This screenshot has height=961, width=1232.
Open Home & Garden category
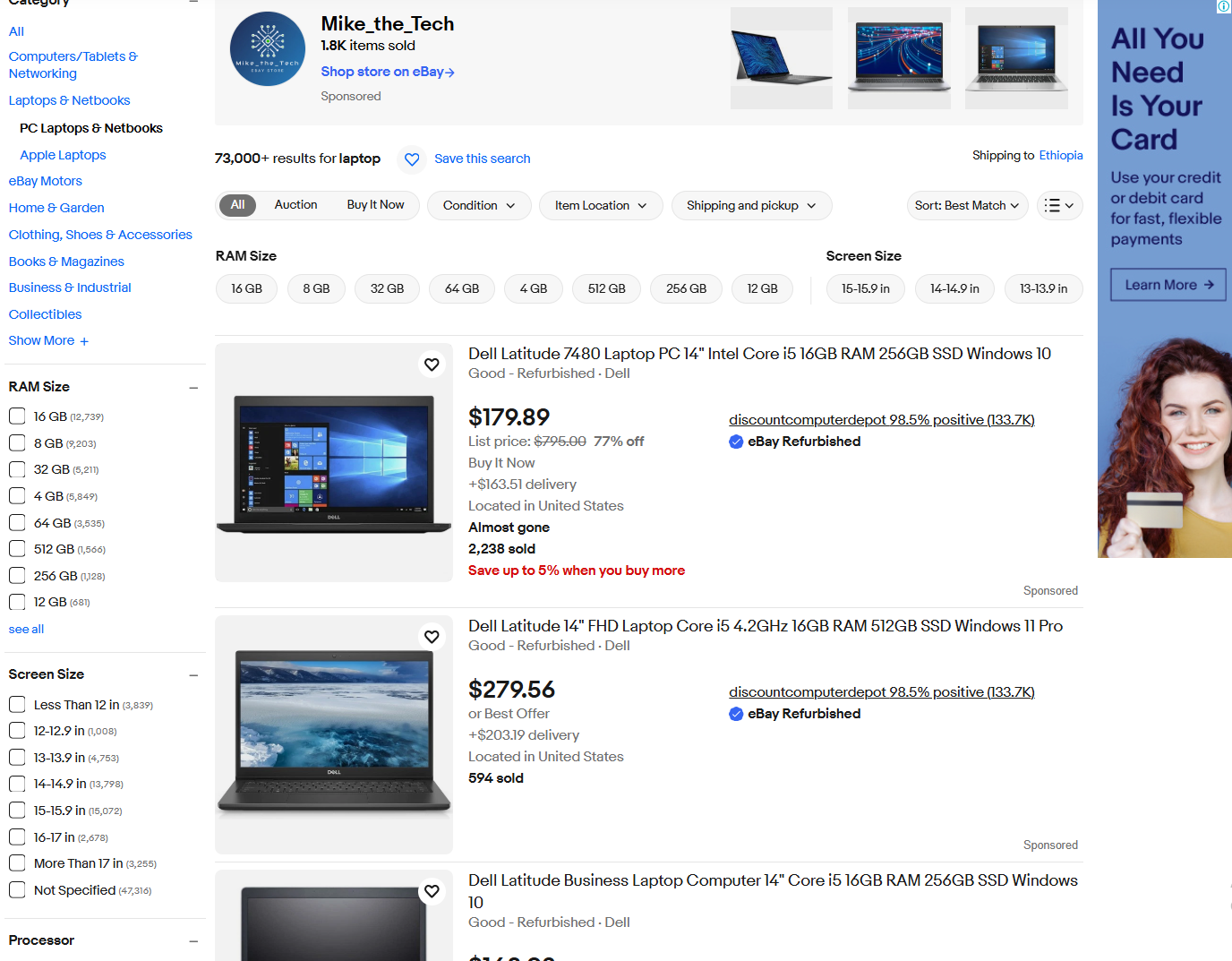[56, 208]
